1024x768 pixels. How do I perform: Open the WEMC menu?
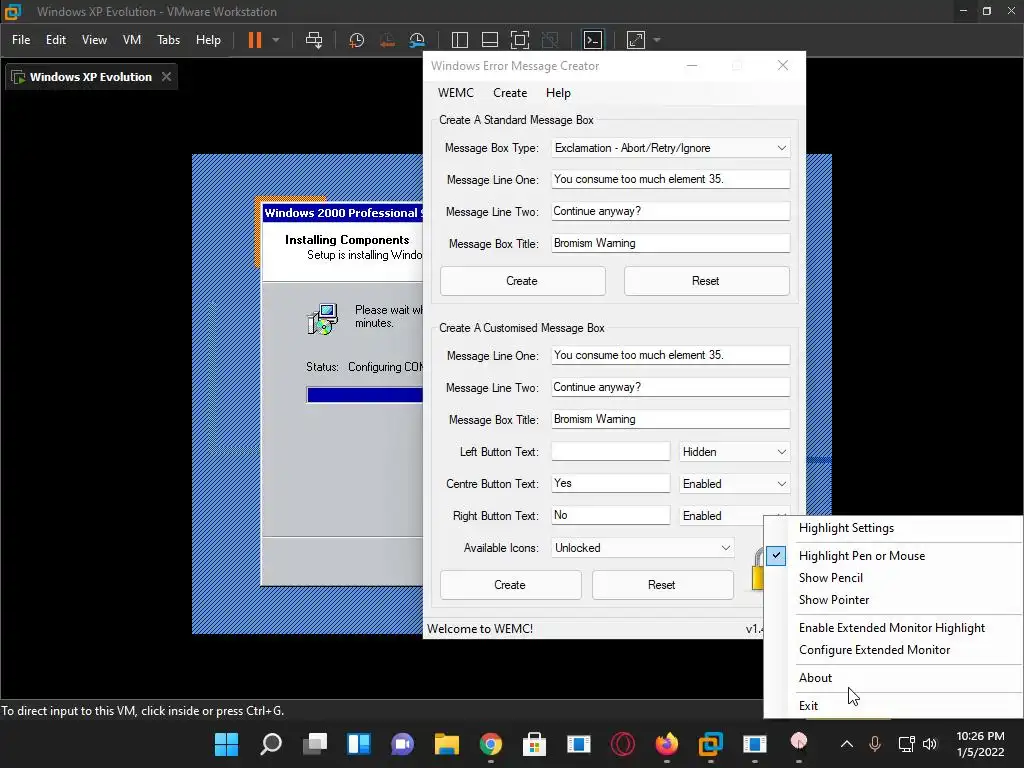pos(456,93)
